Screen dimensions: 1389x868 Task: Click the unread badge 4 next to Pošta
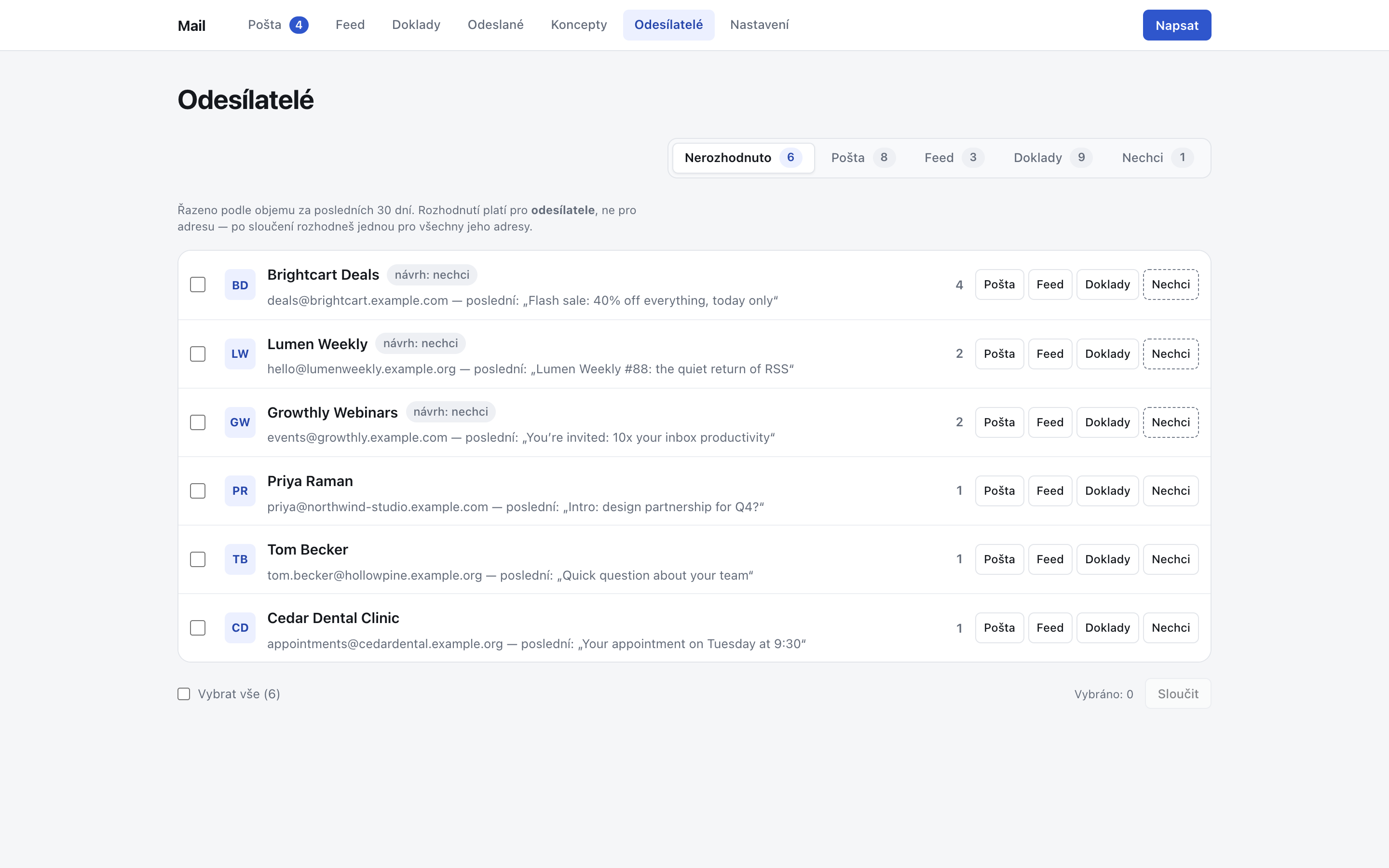point(299,25)
